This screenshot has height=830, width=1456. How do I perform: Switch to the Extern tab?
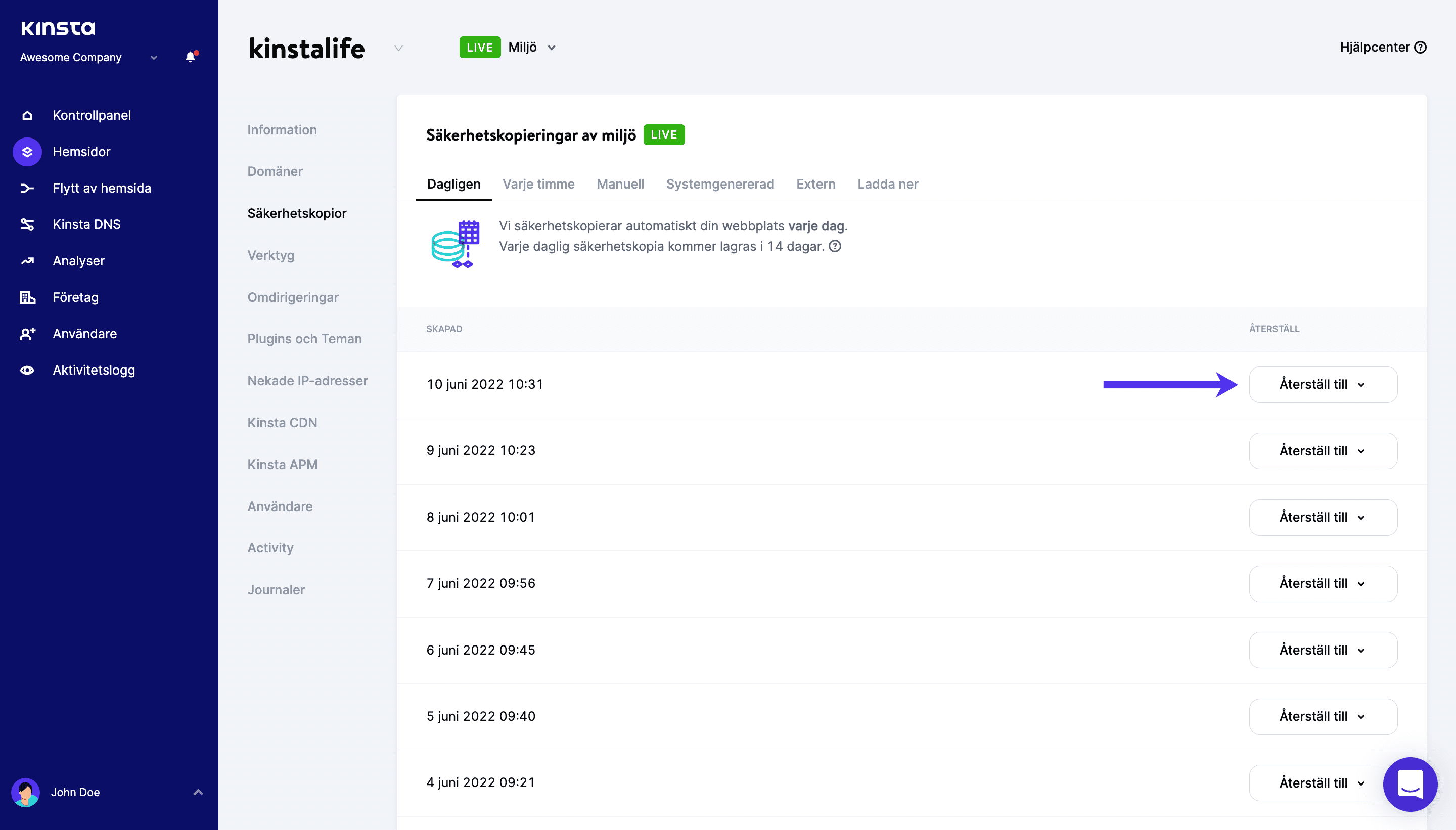pos(816,184)
